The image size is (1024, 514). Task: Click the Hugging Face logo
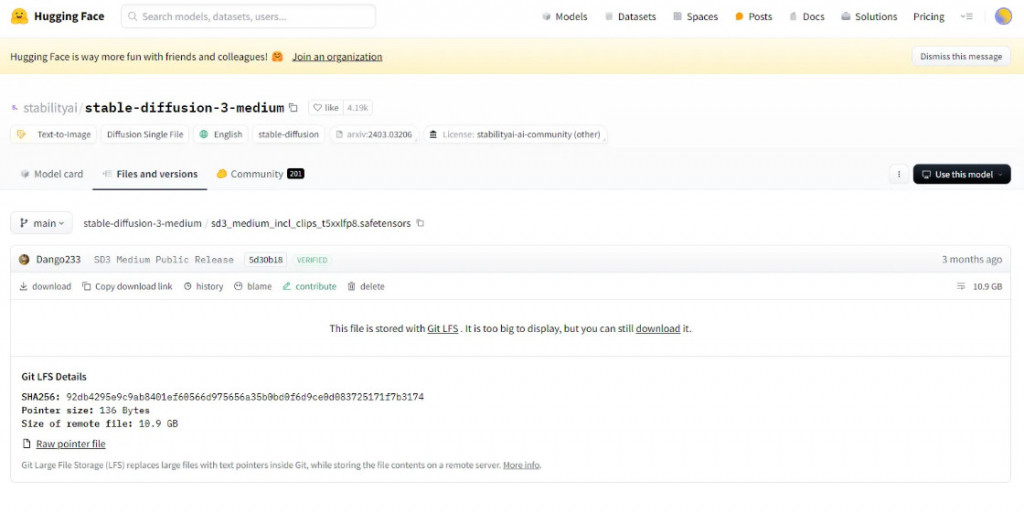click(x=57, y=16)
